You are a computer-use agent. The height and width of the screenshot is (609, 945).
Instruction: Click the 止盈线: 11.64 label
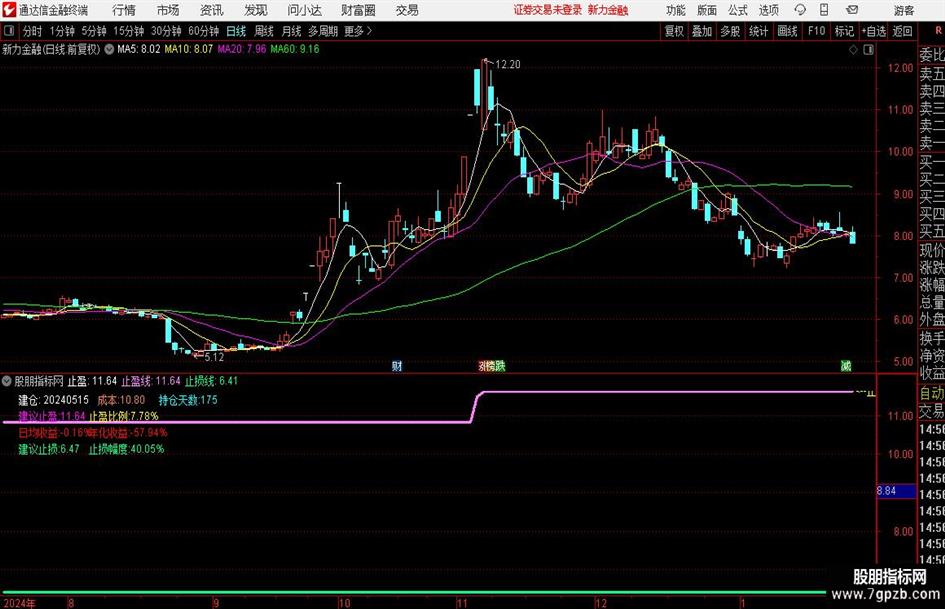pos(151,381)
